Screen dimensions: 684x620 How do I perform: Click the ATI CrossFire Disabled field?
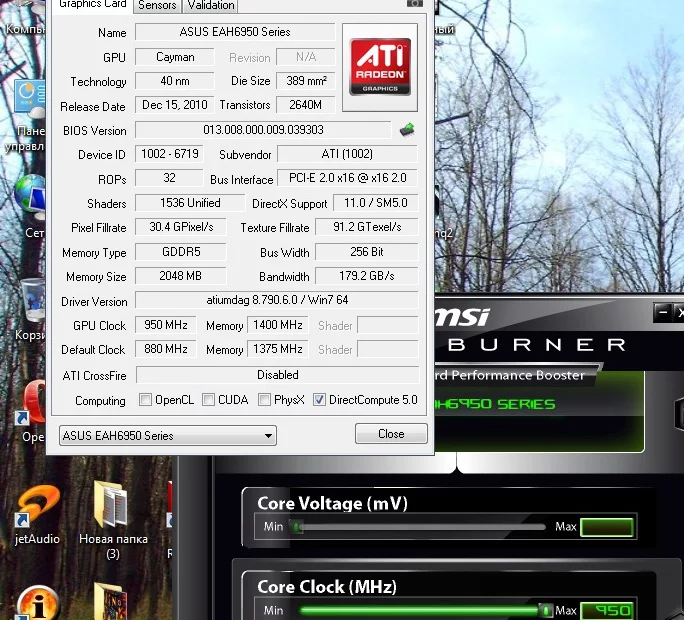tap(277, 375)
